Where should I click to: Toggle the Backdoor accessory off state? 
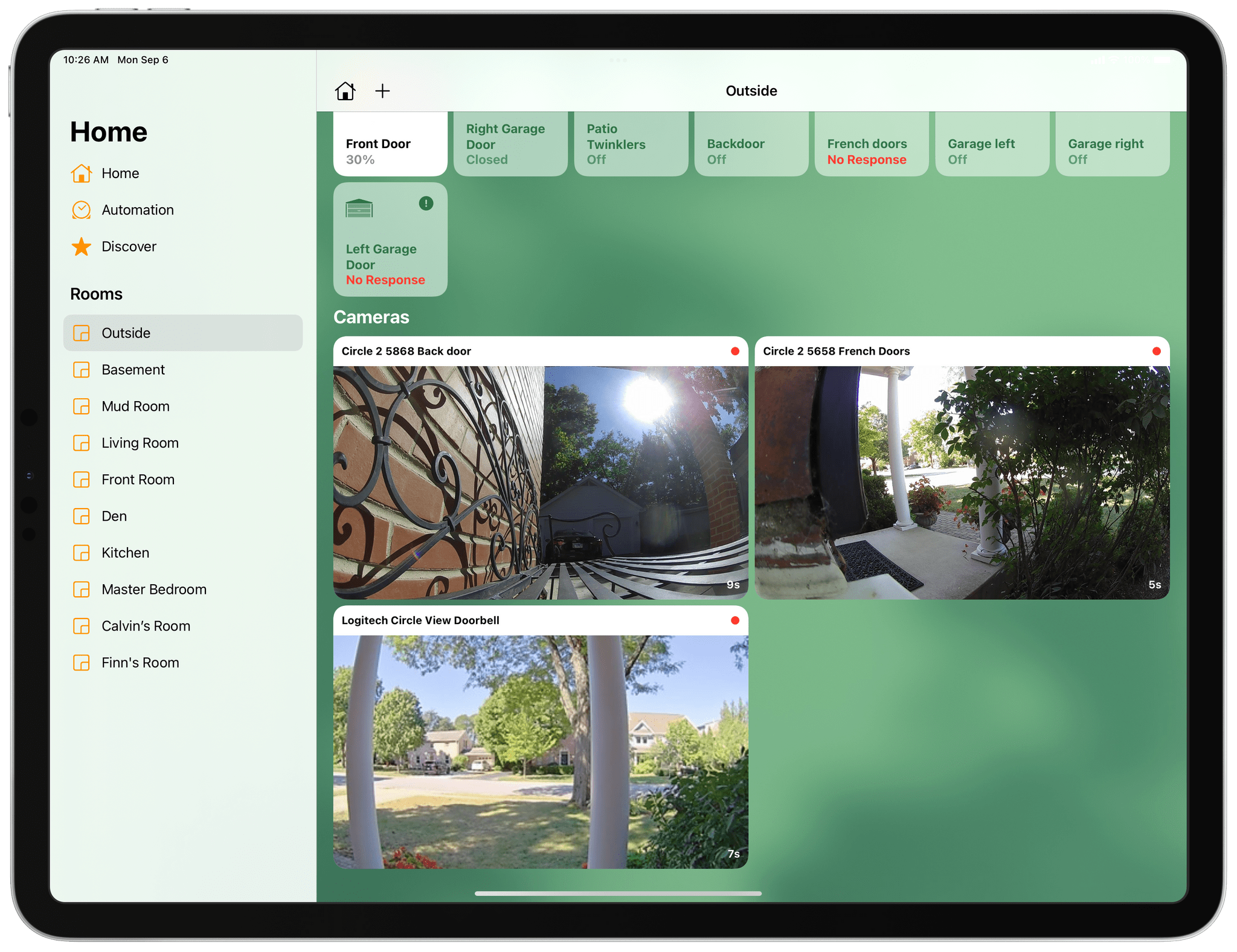[751, 147]
